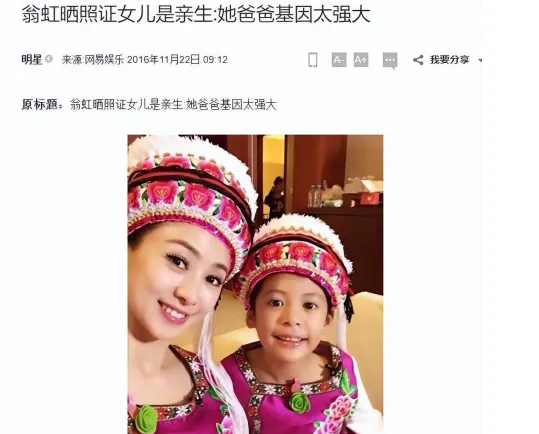
Task: Increase font size with A+ icon
Action: point(361,60)
